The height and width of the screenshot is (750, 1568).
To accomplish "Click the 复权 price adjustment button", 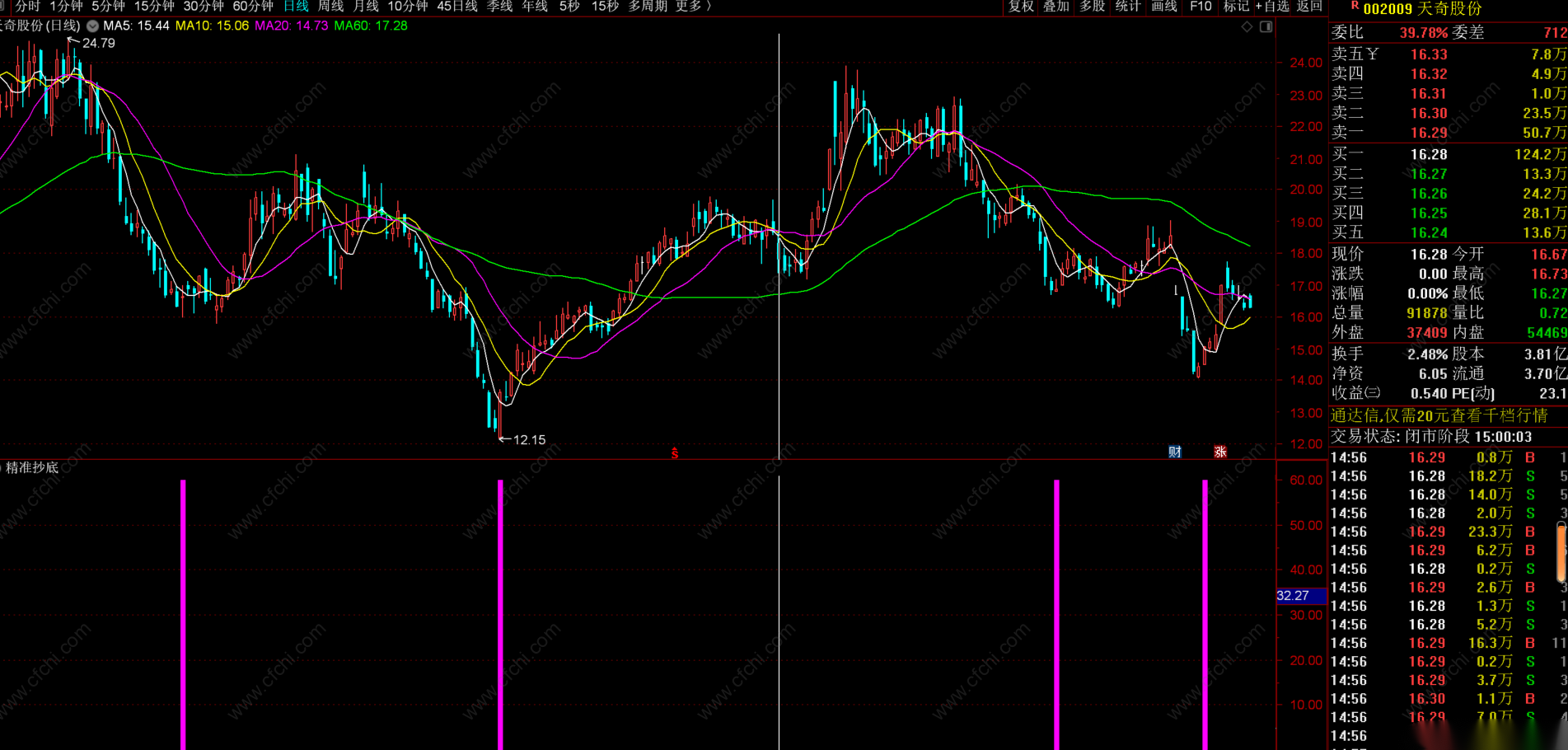I will 1021,7.
